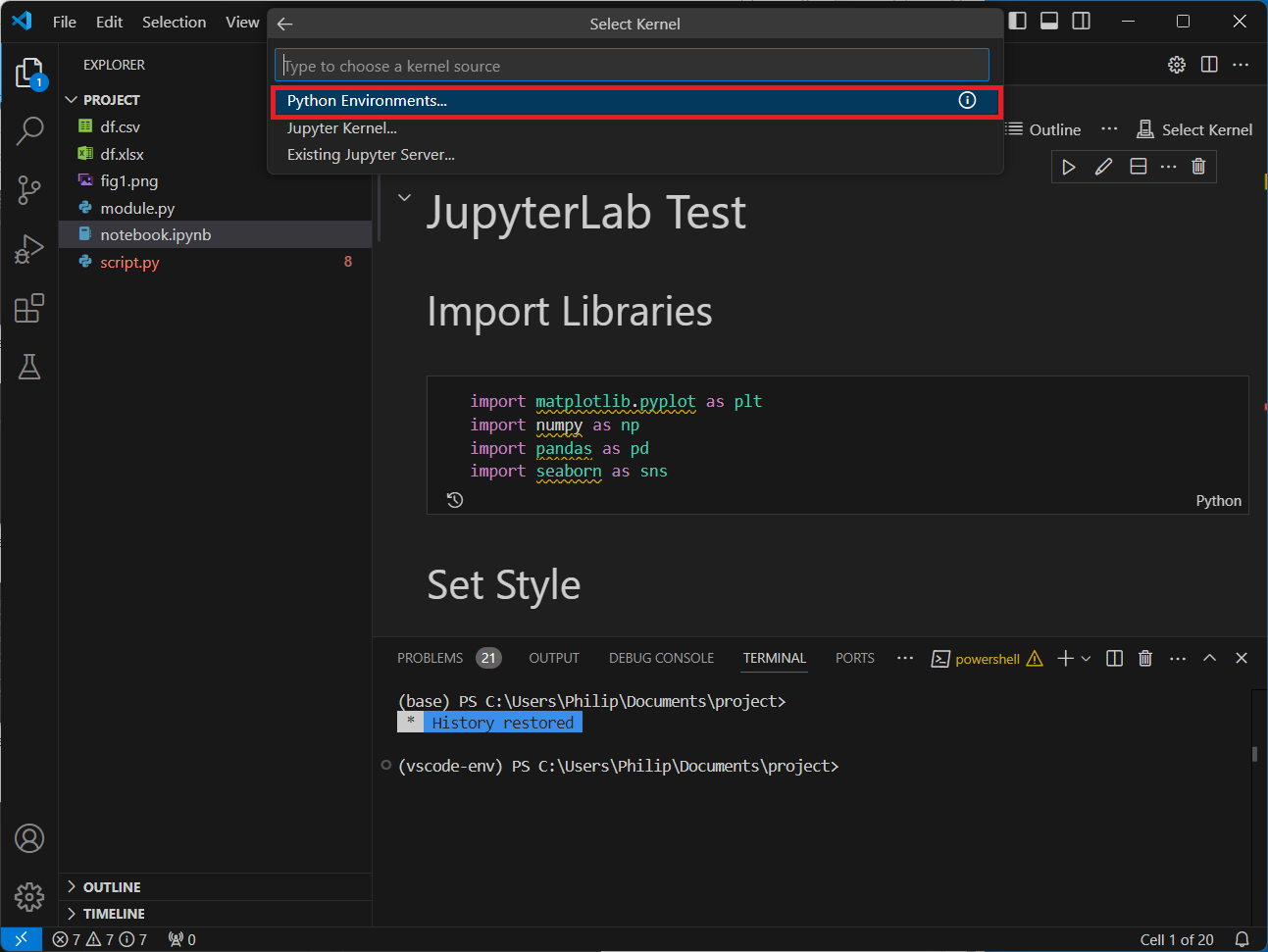Image resolution: width=1268 pixels, height=952 pixels.
Task: Open the new terminal launch profile dropdown
Action: pos(1086,659)
